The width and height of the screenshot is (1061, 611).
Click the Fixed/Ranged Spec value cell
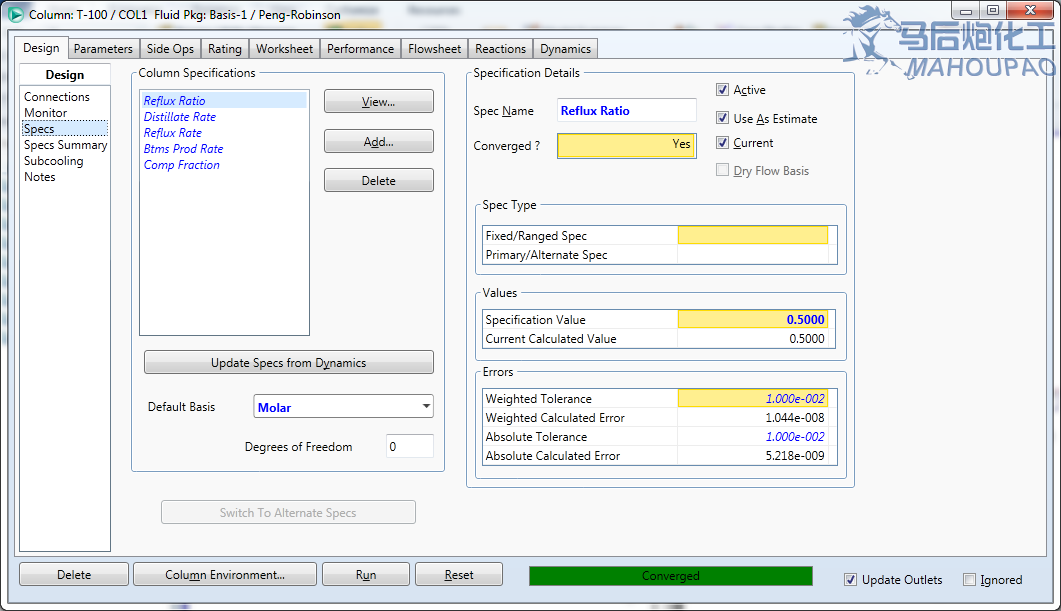coord(752,235)
